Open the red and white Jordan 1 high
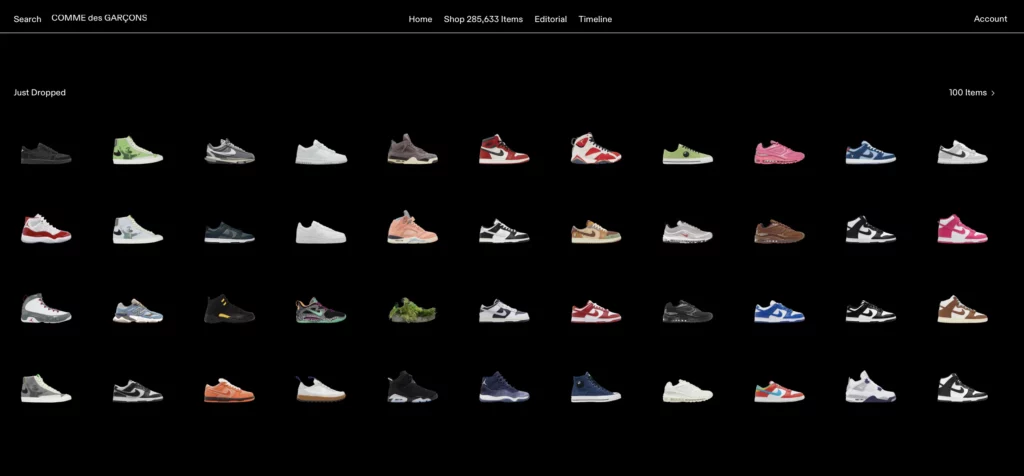This screenshot has width=1024, height=476. [x=504, y=150]
